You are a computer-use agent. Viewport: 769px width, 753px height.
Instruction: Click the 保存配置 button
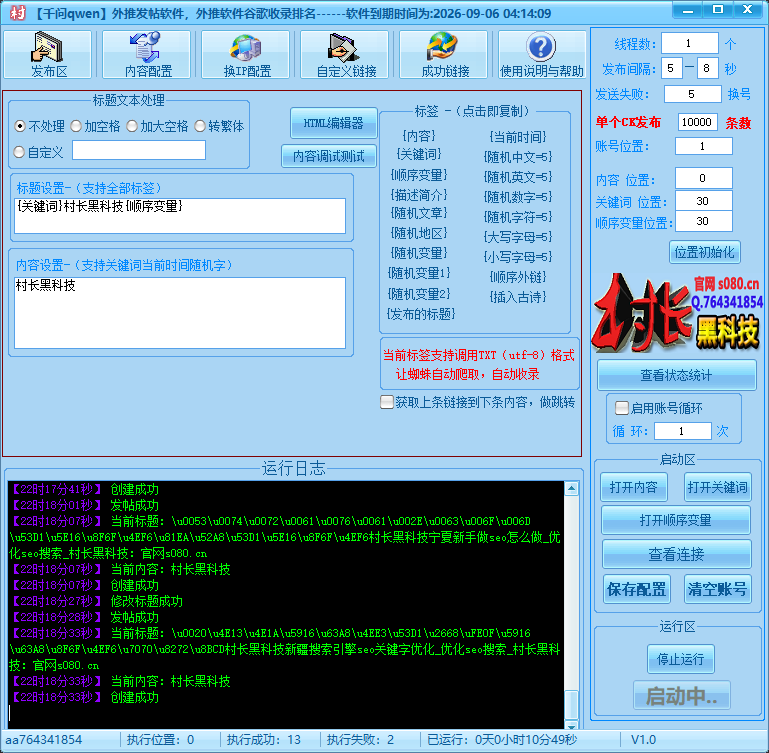(637, 589)
